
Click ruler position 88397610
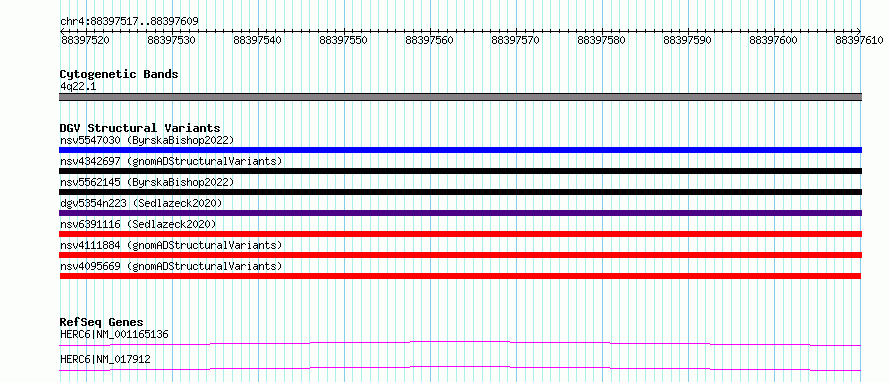(859, 40)
